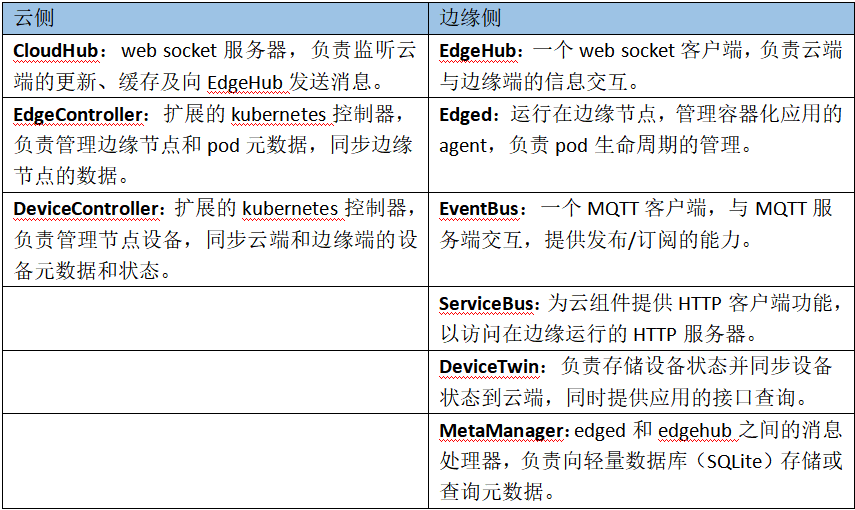Click the bold Edged term

pos(466,115)
